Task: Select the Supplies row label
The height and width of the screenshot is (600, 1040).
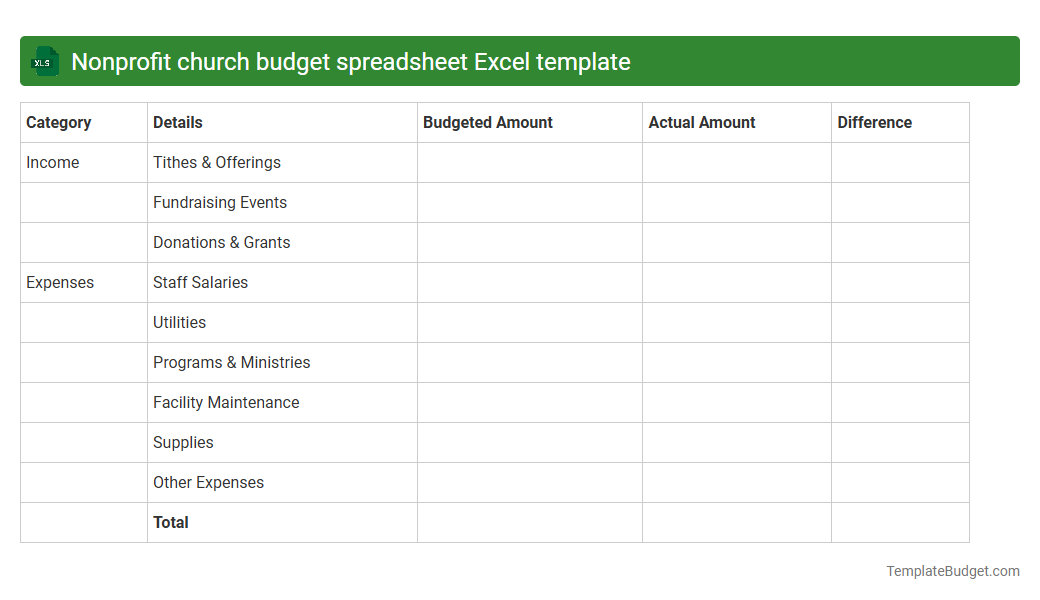Action: [x=183, y=442]
